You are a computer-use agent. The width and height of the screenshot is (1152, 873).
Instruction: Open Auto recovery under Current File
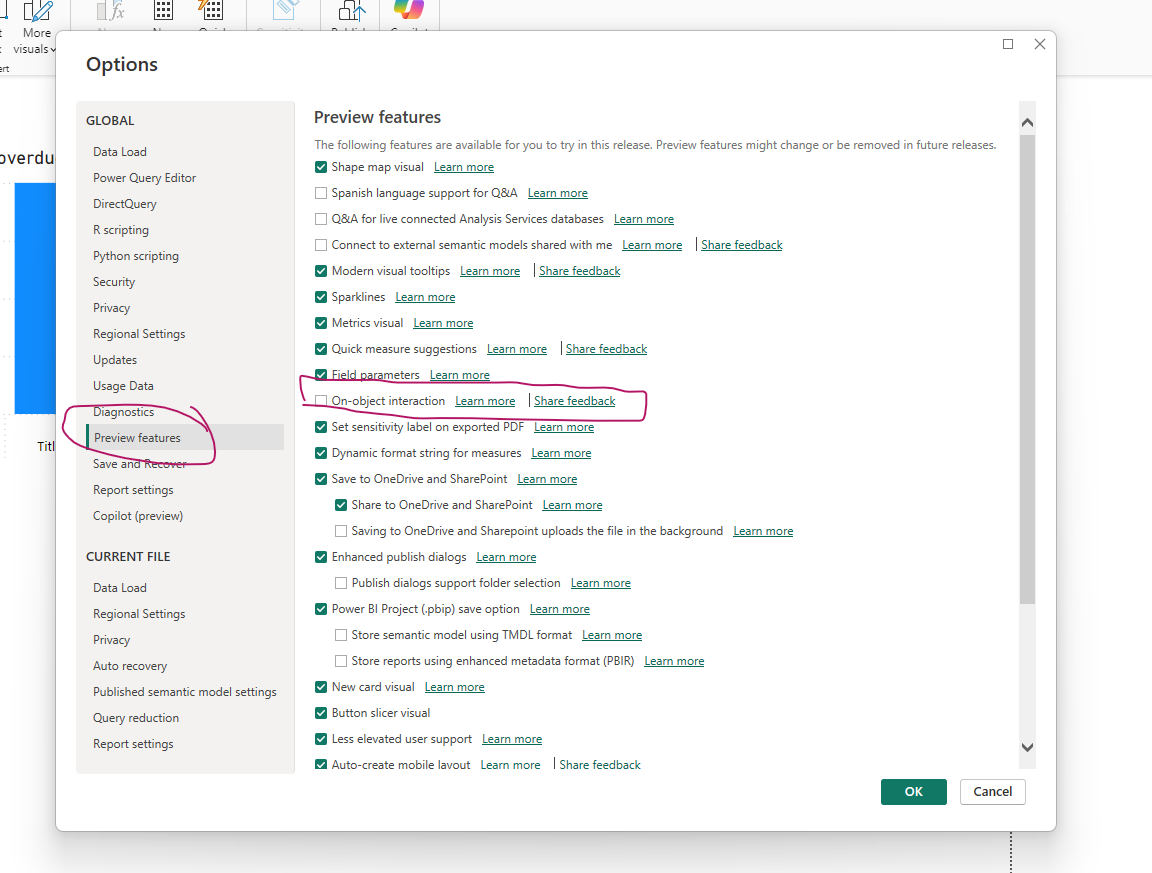pyautogui.click(x=130, y=666)
